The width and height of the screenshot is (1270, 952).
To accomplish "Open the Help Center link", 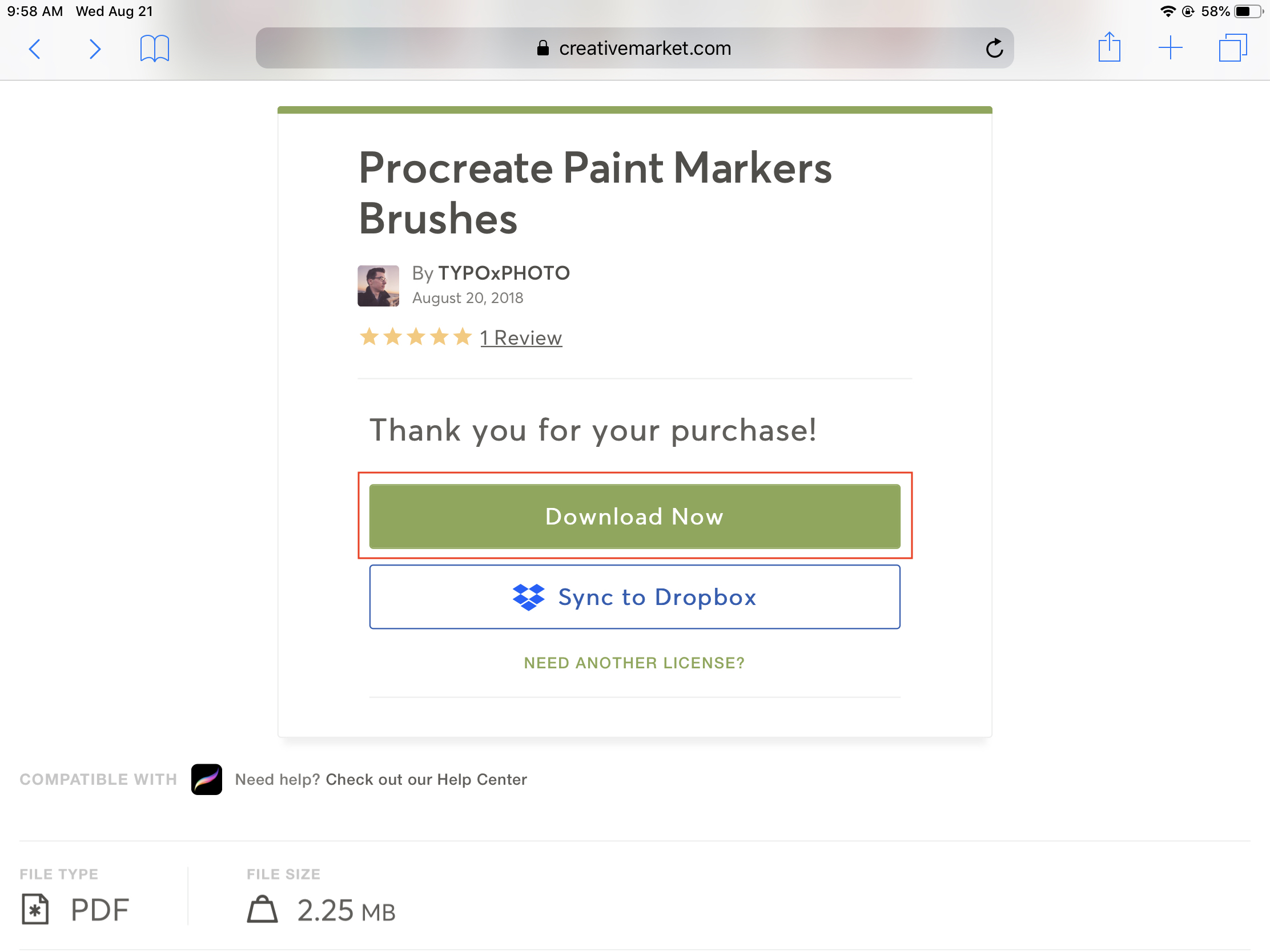I will tap(426, 779).
